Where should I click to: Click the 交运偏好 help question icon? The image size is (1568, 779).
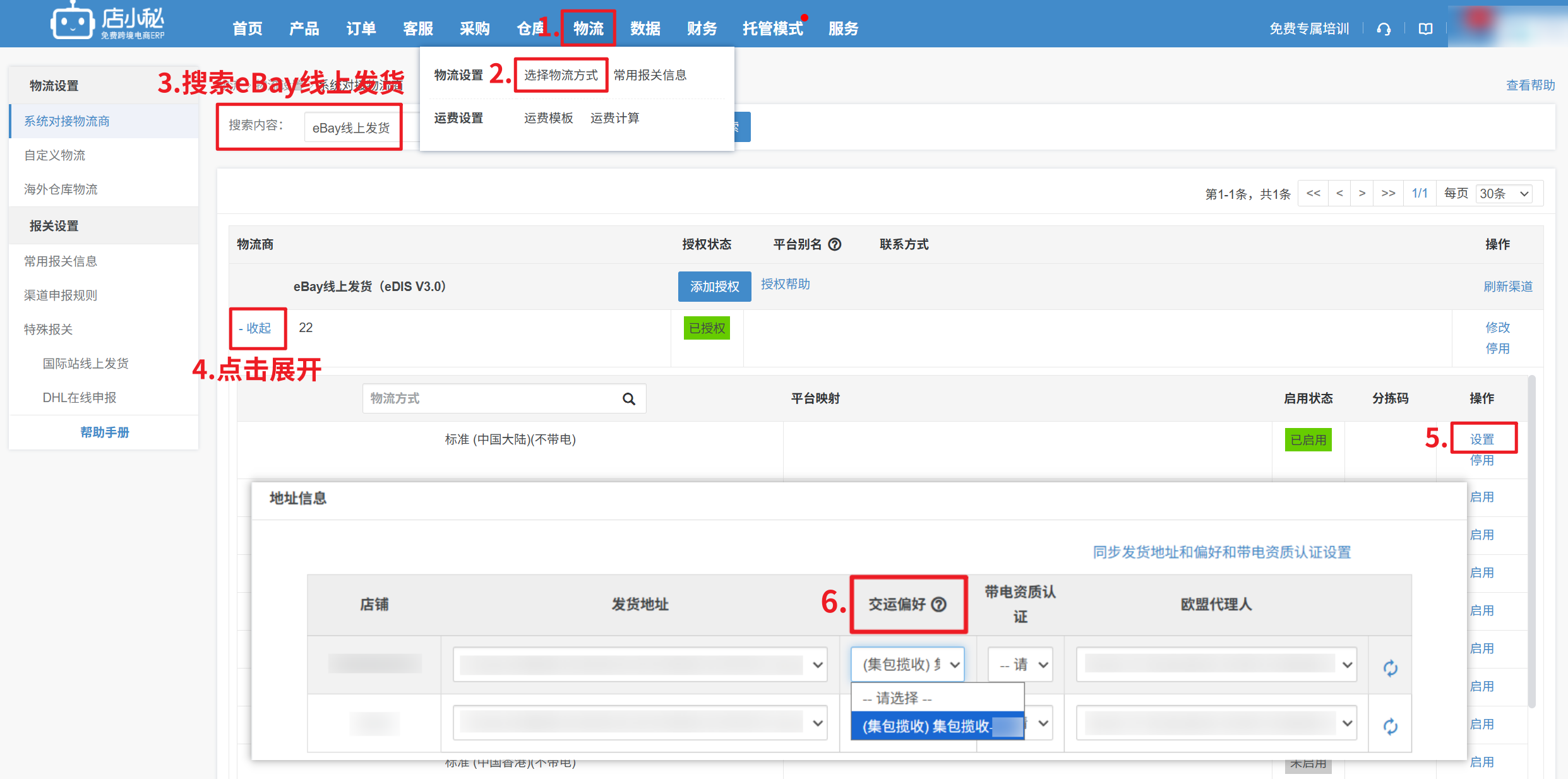click(x=939, y=604)
